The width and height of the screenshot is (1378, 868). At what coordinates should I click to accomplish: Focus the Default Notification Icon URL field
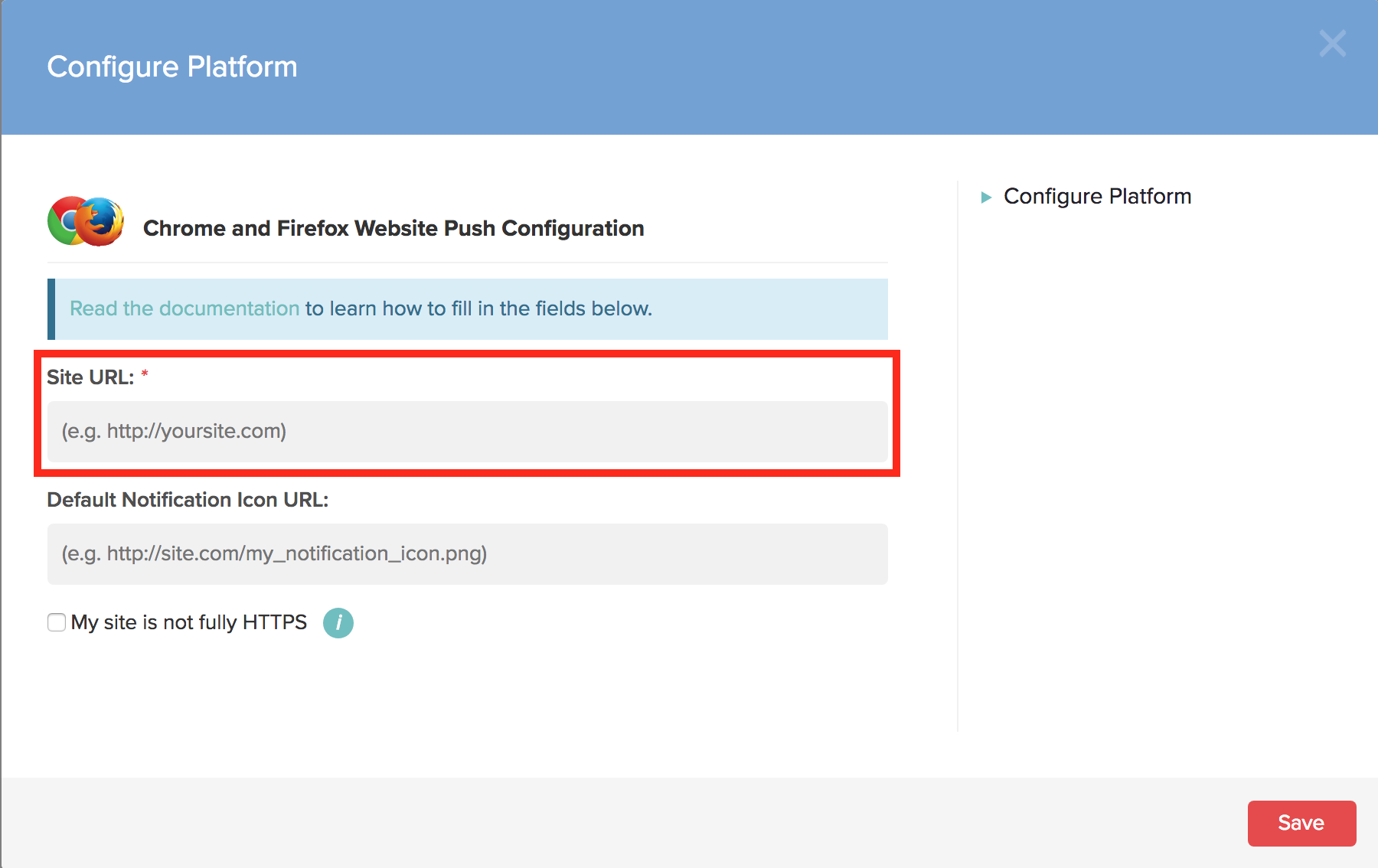pyautogui.click(x=467, y=554)
